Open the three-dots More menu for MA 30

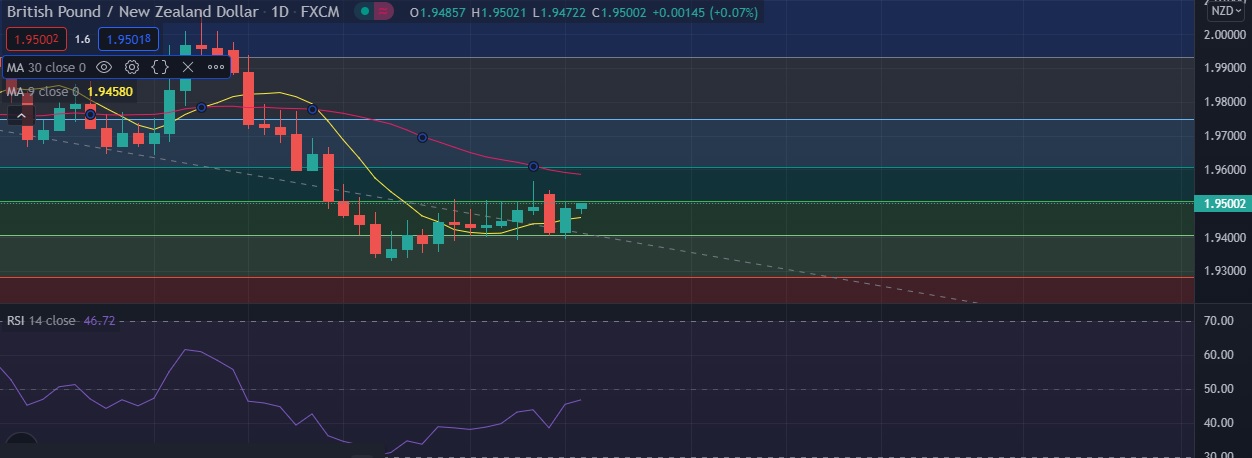click(216, 67)
